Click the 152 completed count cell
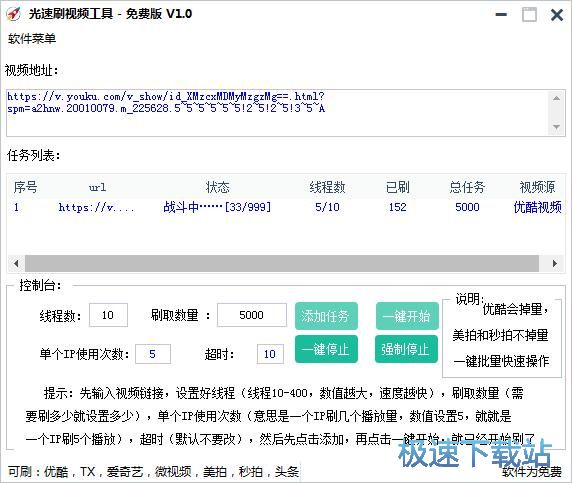572x483 pixels. click(x=398, y=207)
